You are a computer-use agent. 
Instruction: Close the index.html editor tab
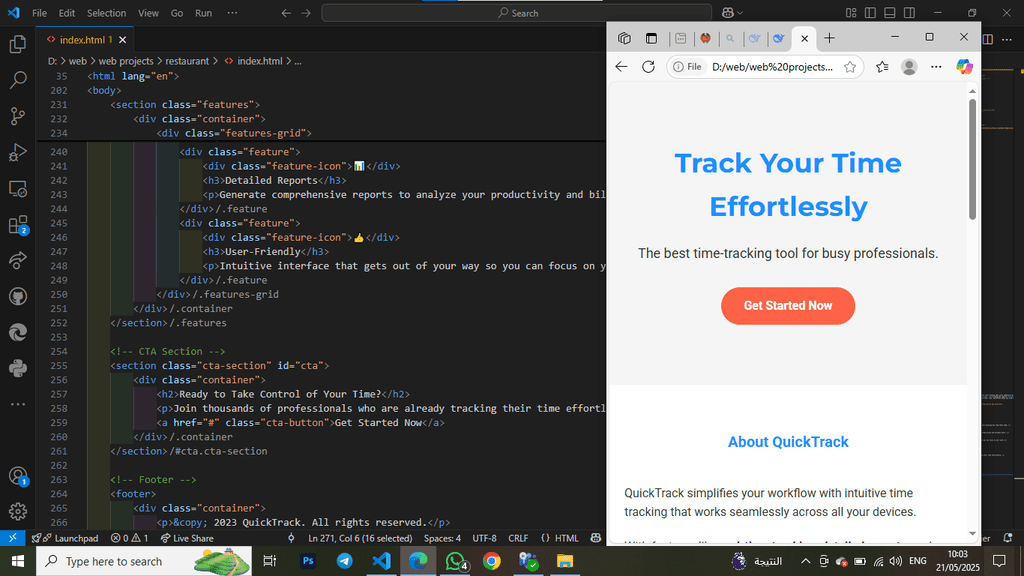click(122, 40)
